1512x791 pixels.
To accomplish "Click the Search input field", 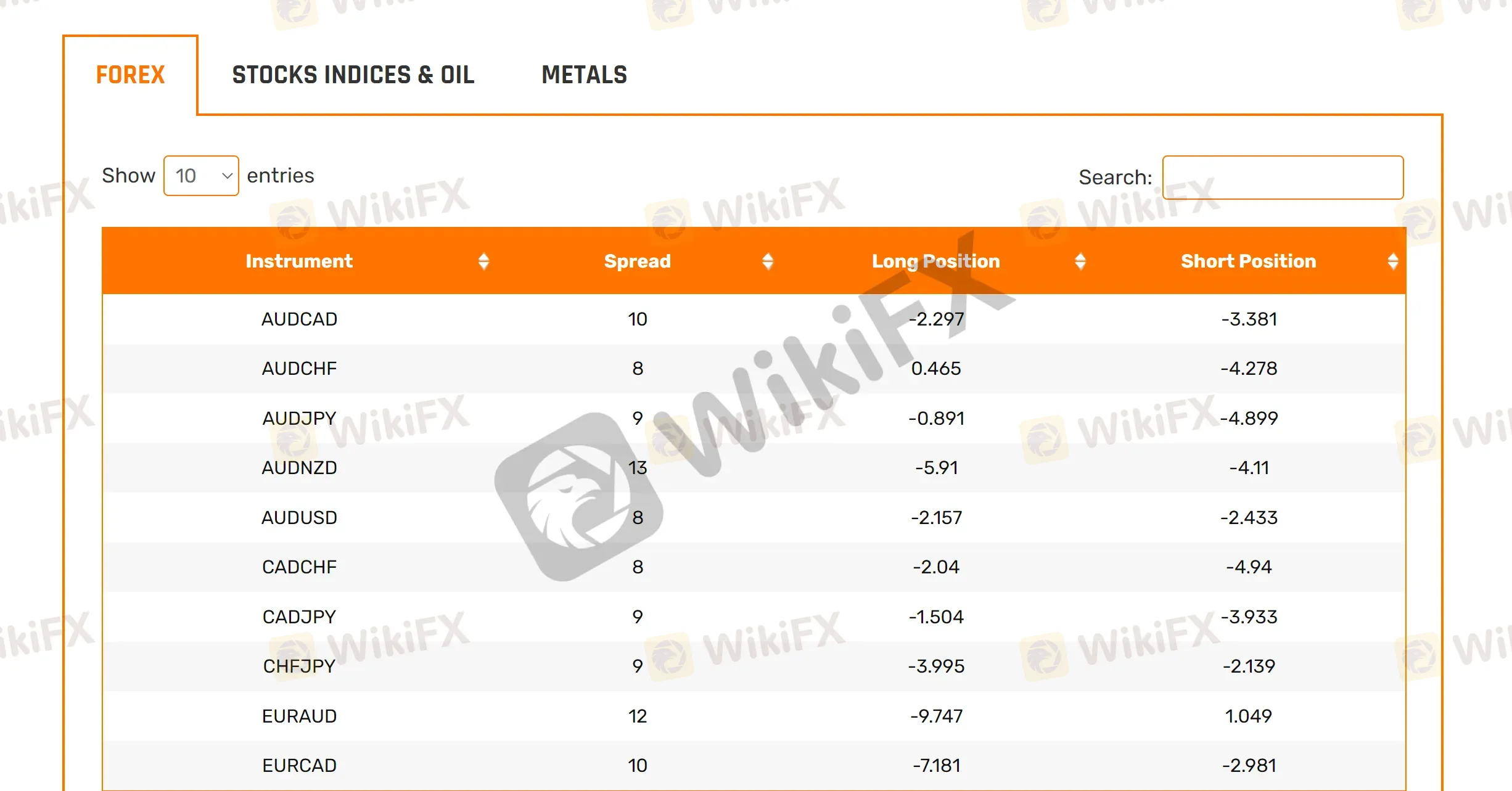I will click(x=1288, y=177).
